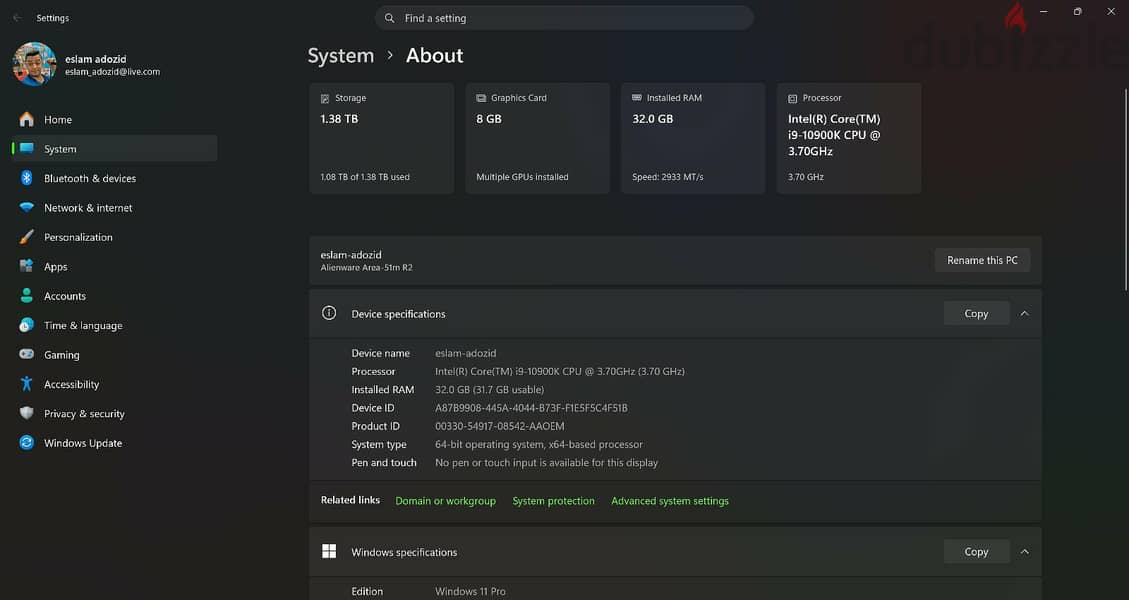Open the Graphics Card 8 GB card
Screen dimensions: 1129x600
537,138
